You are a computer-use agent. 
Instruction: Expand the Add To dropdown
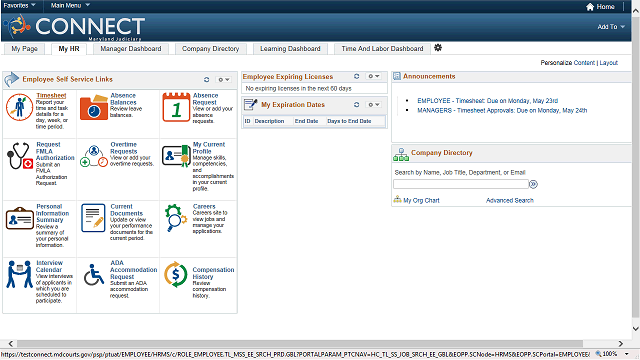click(x=611, y=27)
